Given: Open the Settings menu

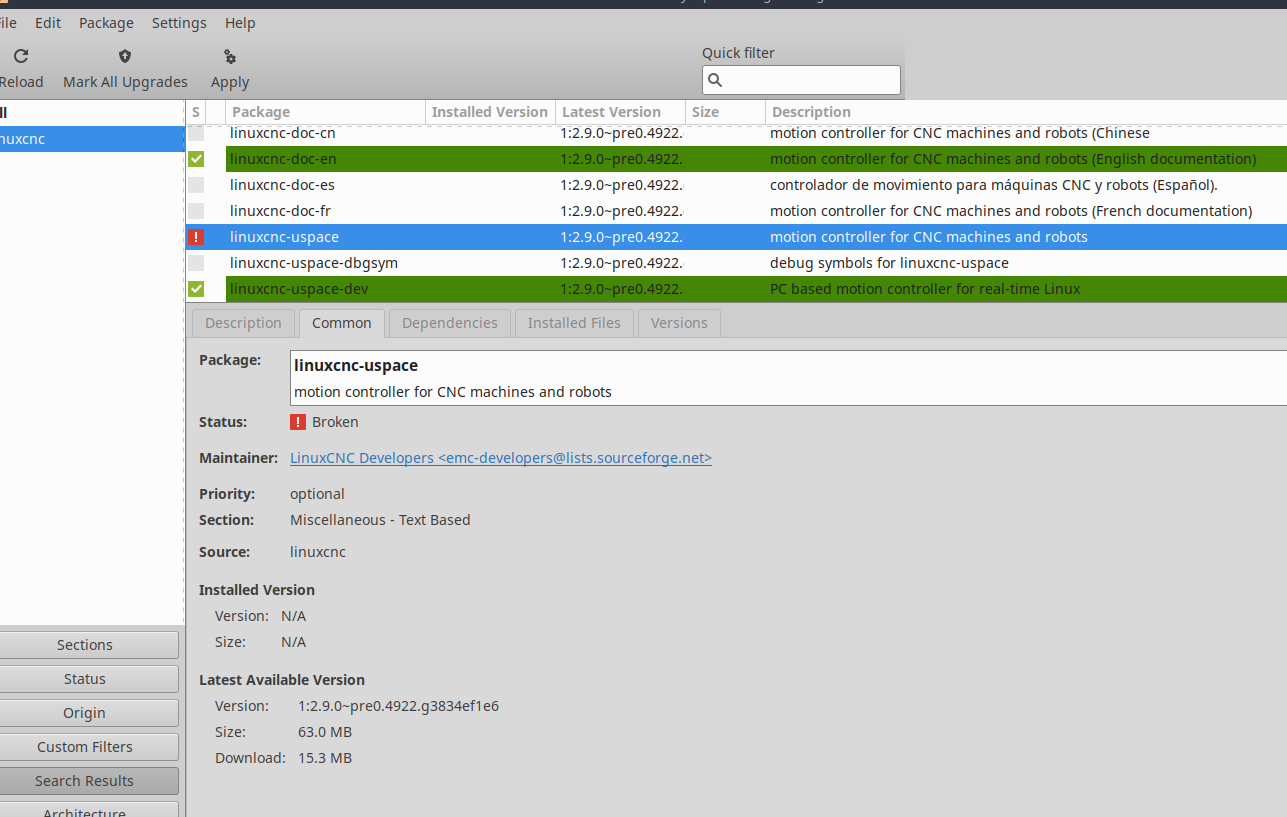Looking at the screenshot, I should coord(179,22).
